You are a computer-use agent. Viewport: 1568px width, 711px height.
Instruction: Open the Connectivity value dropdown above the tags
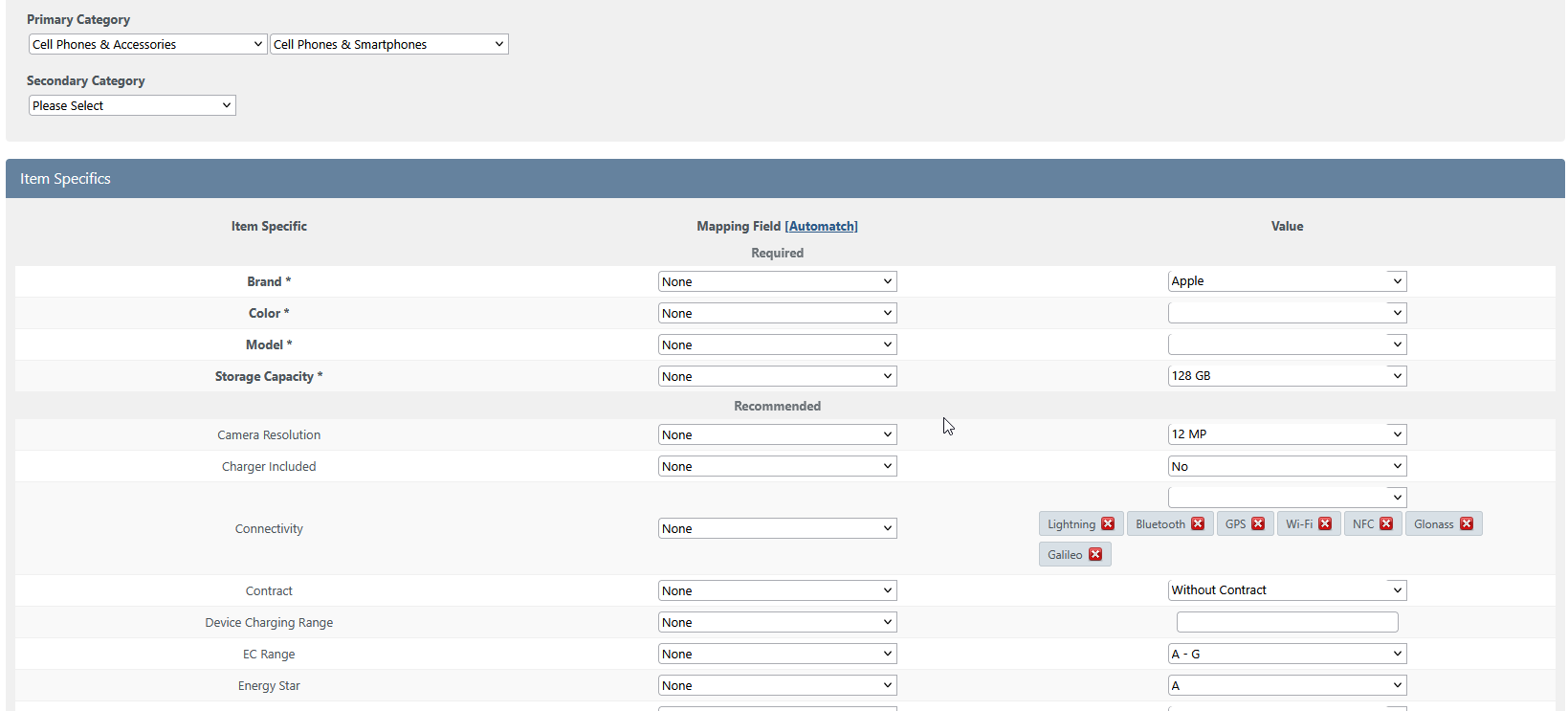(x=1287, y=497)
